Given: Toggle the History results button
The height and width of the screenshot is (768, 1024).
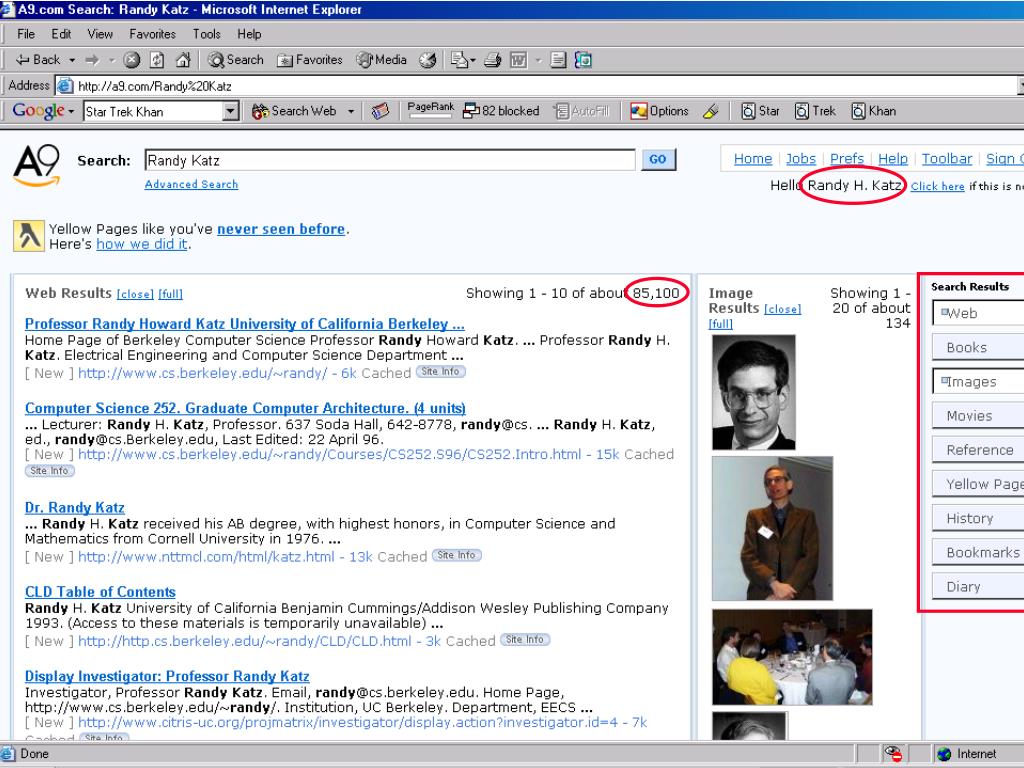Looking at the screenshot, I should pos(978,518).
